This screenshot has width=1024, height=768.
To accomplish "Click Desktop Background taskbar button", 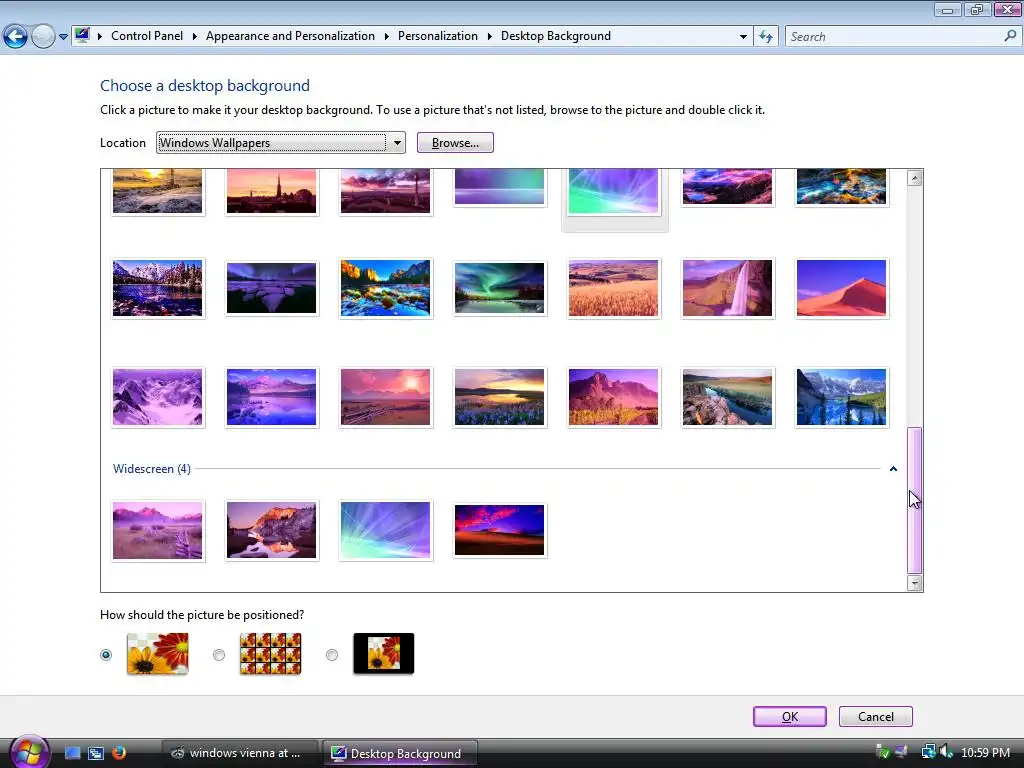I will pyautogui.click(x=400, y=753).
